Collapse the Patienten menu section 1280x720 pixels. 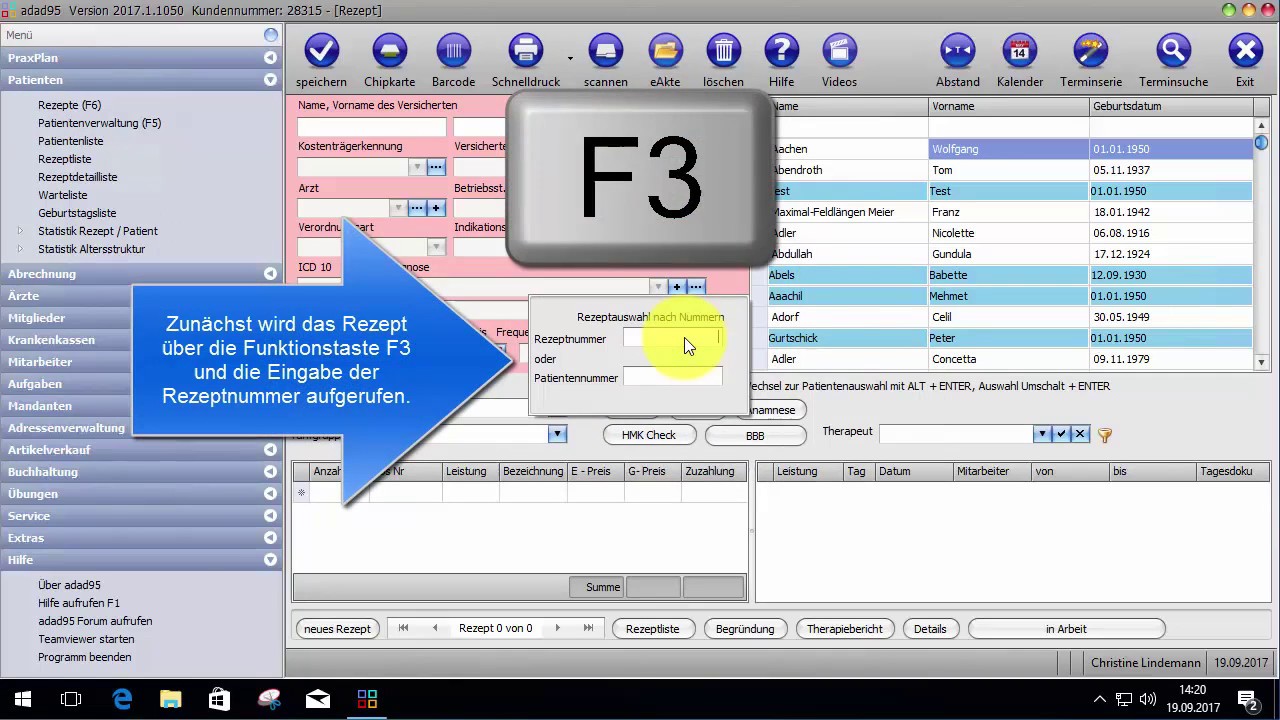[x=270, y=80]
